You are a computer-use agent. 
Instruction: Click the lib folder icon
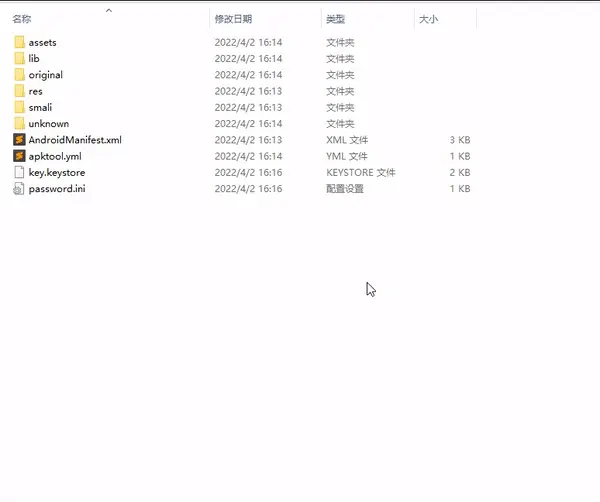point(19,59)
